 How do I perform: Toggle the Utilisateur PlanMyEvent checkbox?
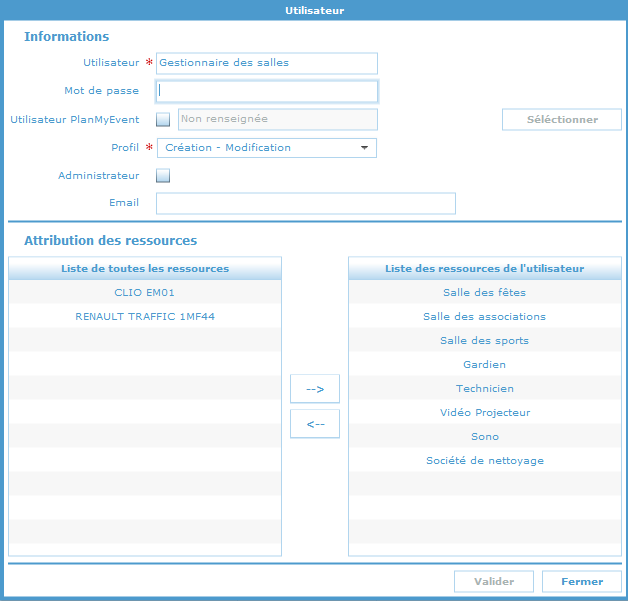(x=164, y=120)
